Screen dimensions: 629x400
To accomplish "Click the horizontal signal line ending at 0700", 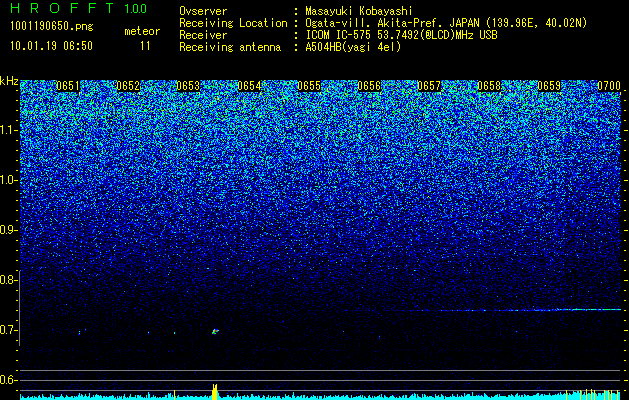I will click(485, 310).
